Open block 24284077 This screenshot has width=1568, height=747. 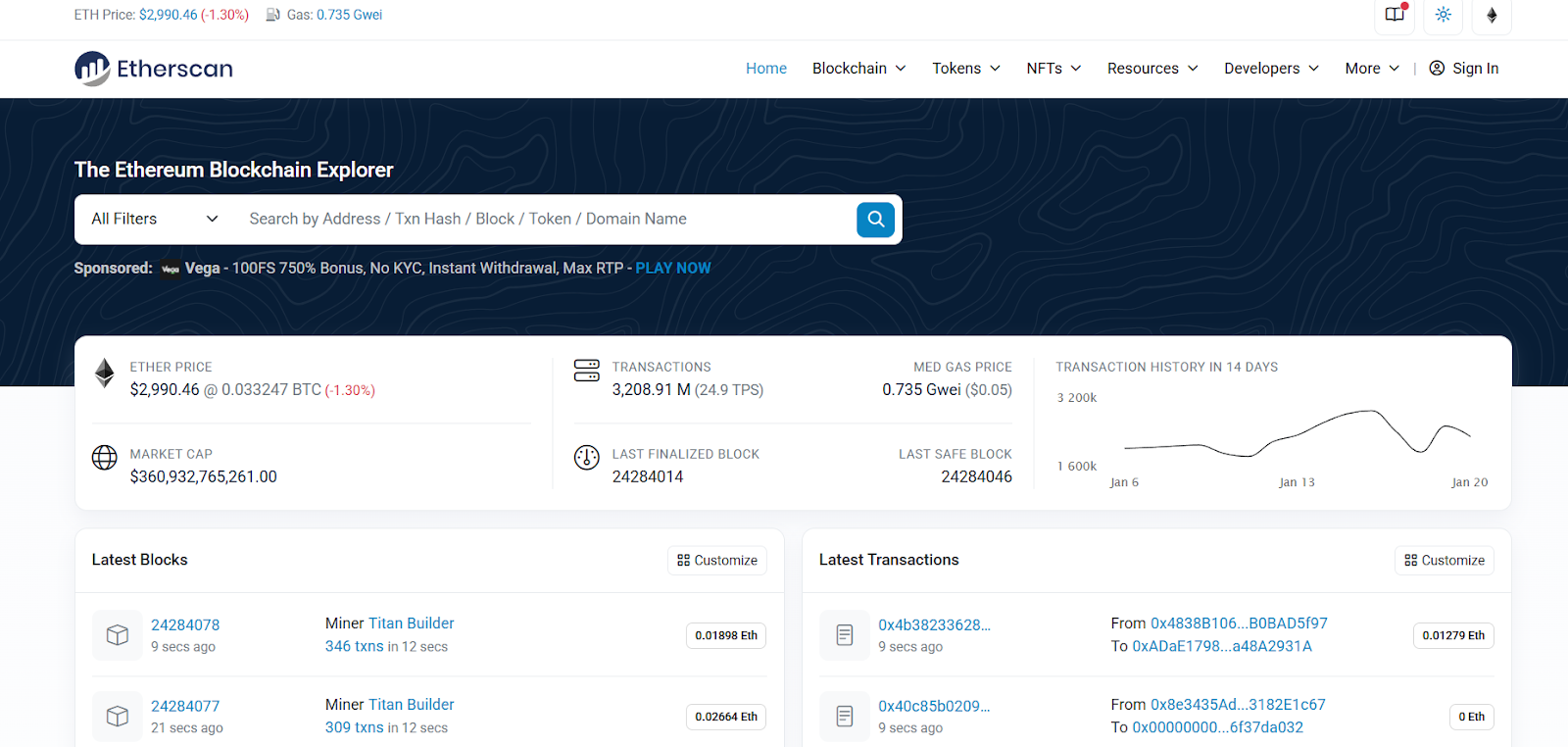[x=185, y=707]
